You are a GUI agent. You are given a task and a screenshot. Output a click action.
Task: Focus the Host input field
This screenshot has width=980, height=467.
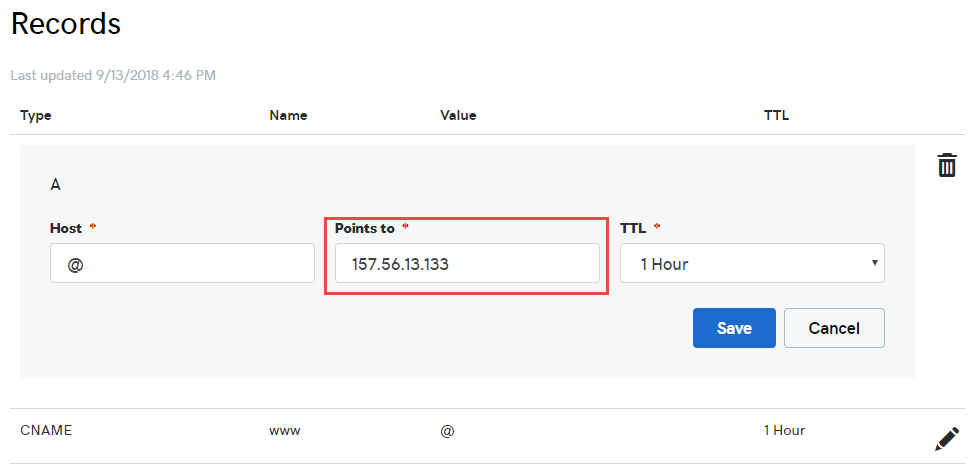182,264
